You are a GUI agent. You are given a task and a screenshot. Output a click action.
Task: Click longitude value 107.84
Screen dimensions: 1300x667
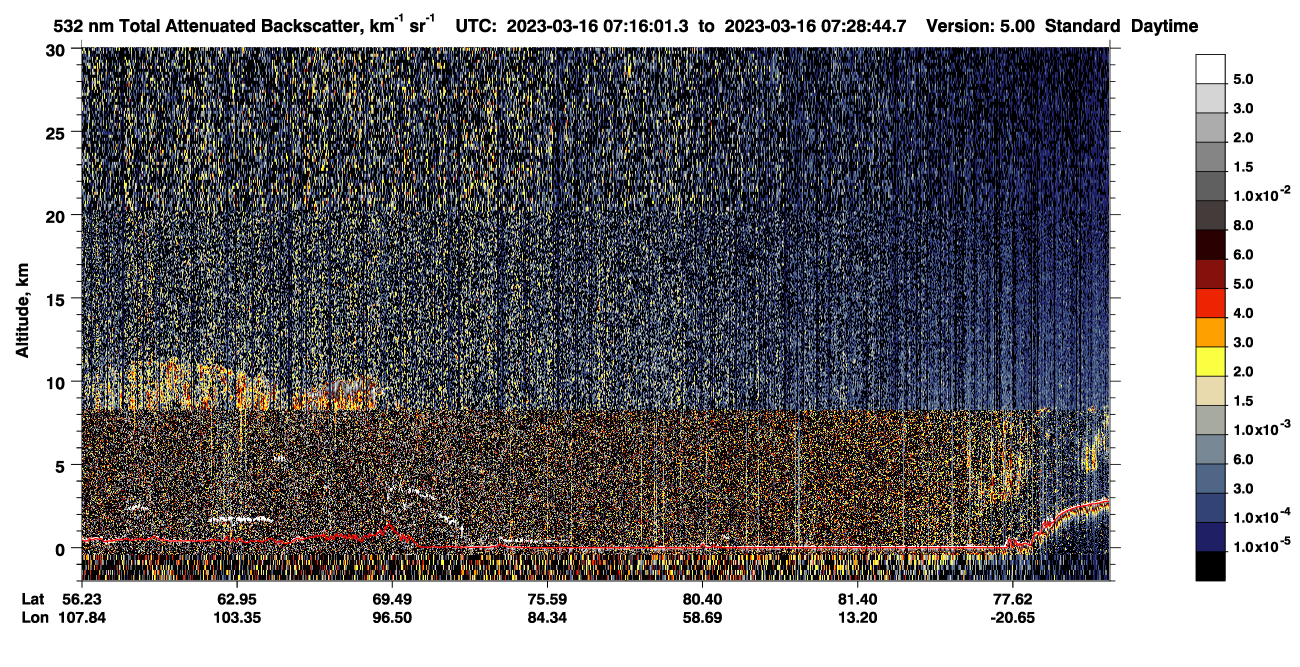point(80,618)
